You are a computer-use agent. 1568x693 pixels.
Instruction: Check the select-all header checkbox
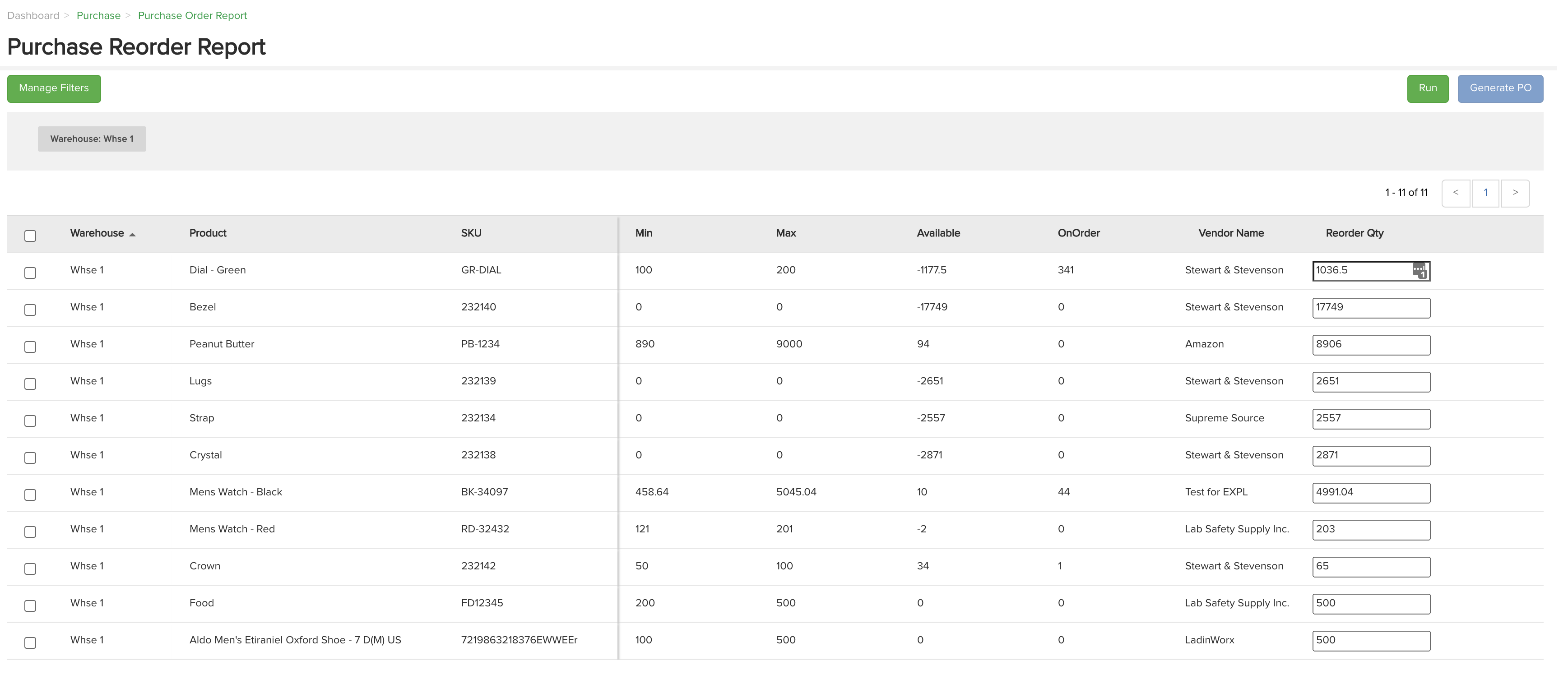click(30, 236)
